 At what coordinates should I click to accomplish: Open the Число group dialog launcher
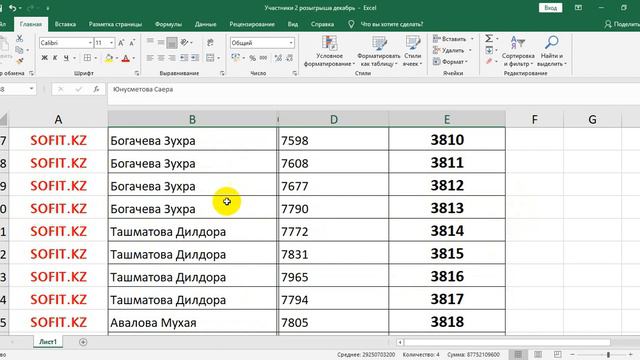[295, 73]
